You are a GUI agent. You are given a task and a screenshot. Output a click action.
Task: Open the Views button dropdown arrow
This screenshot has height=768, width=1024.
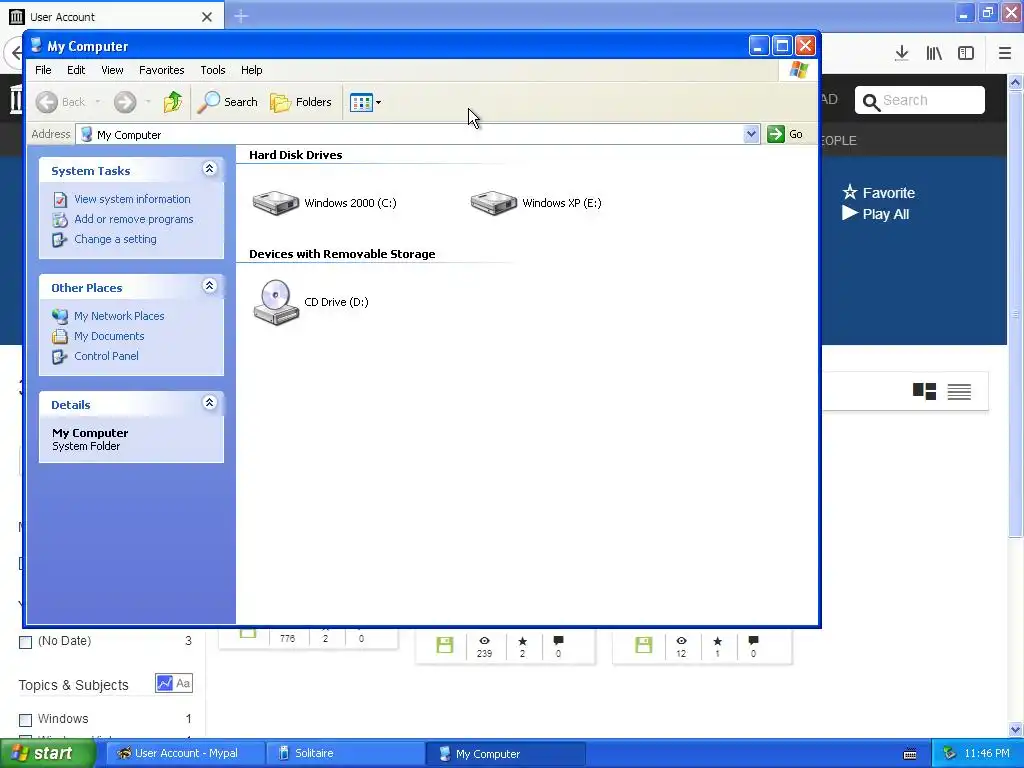coord(378,103)
